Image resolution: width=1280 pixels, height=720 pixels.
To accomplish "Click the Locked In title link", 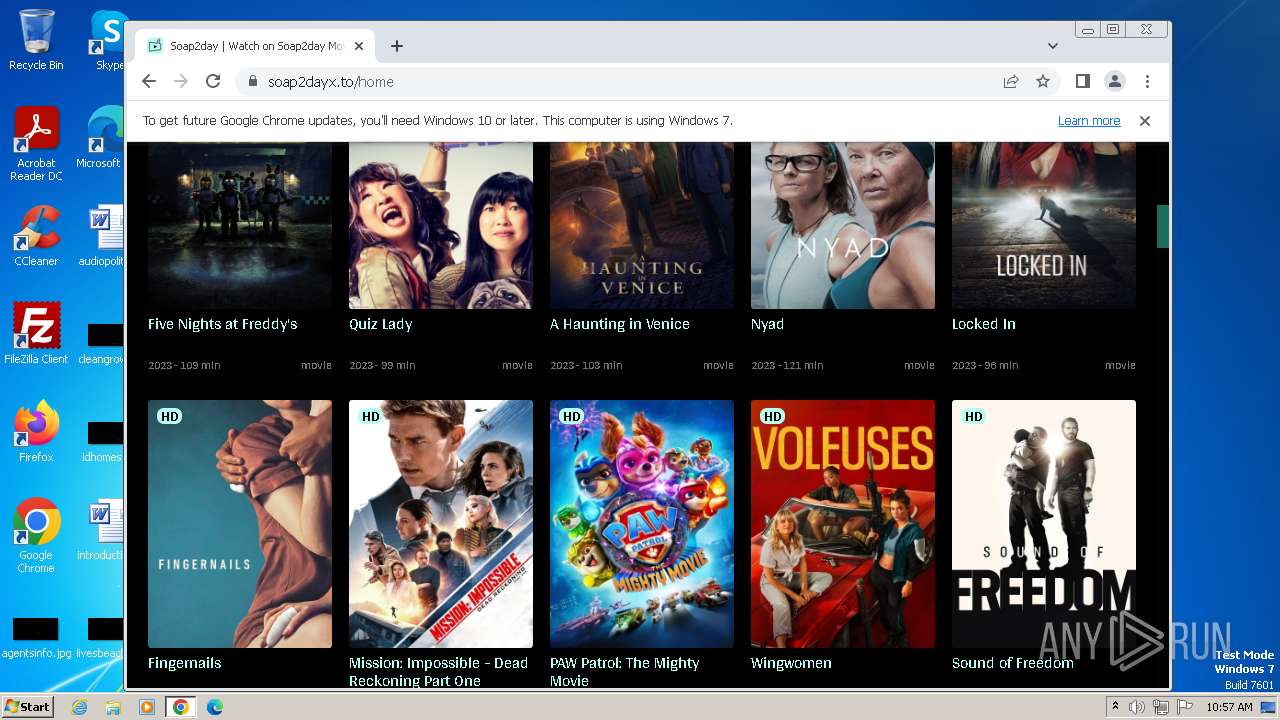I will pos(984,324).
